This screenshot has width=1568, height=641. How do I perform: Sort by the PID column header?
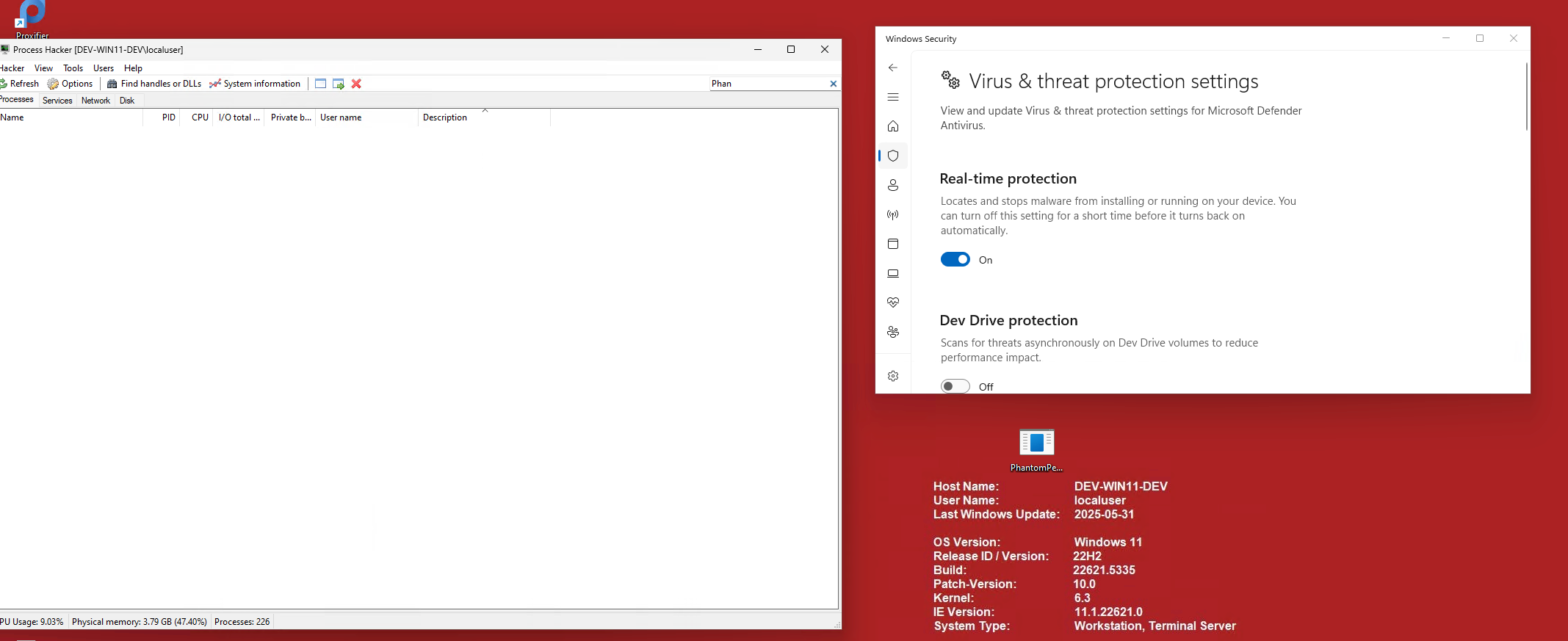coord(162,117)
